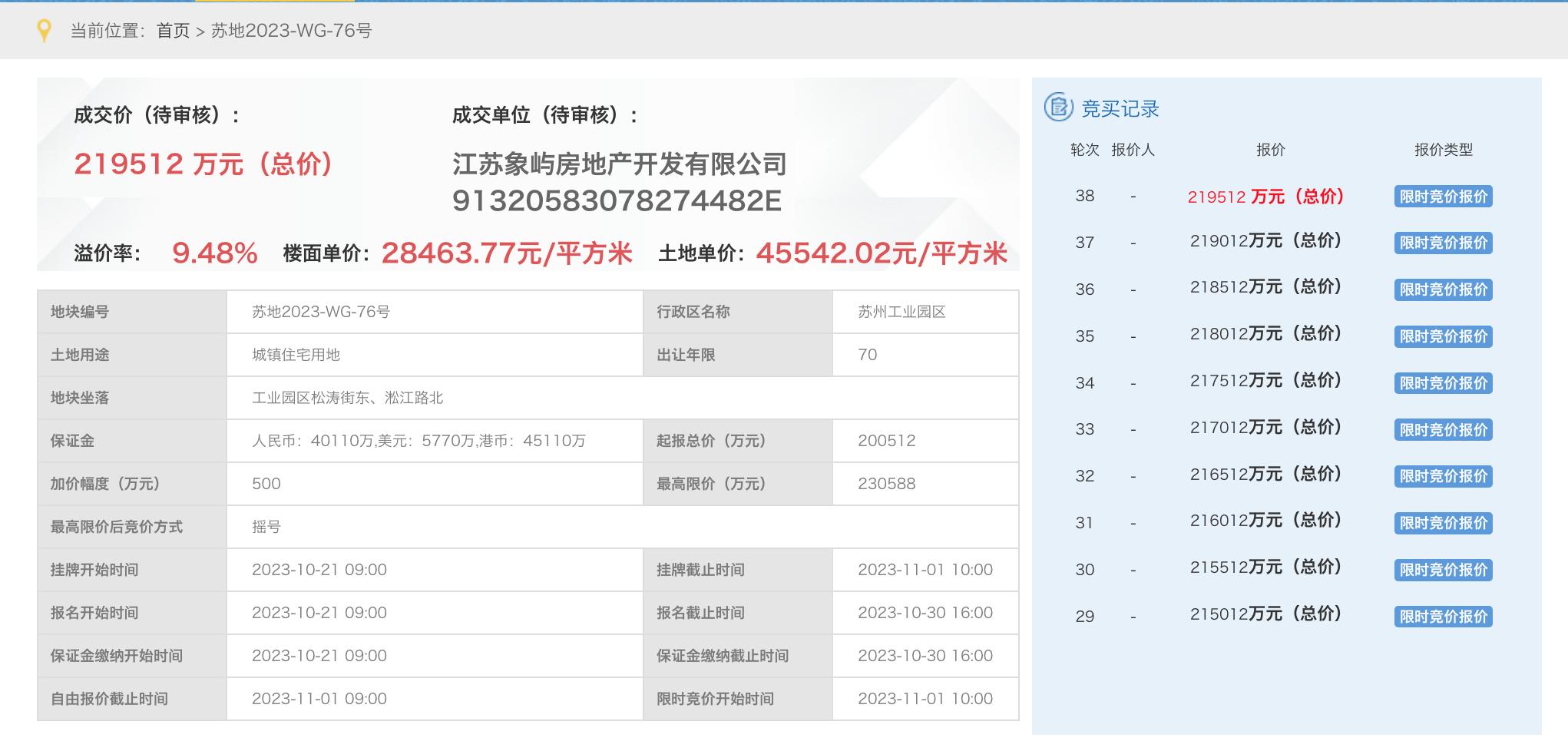
Task: Click 限时竞价报价 badge for round 29
Action: tap(1444, 617)
